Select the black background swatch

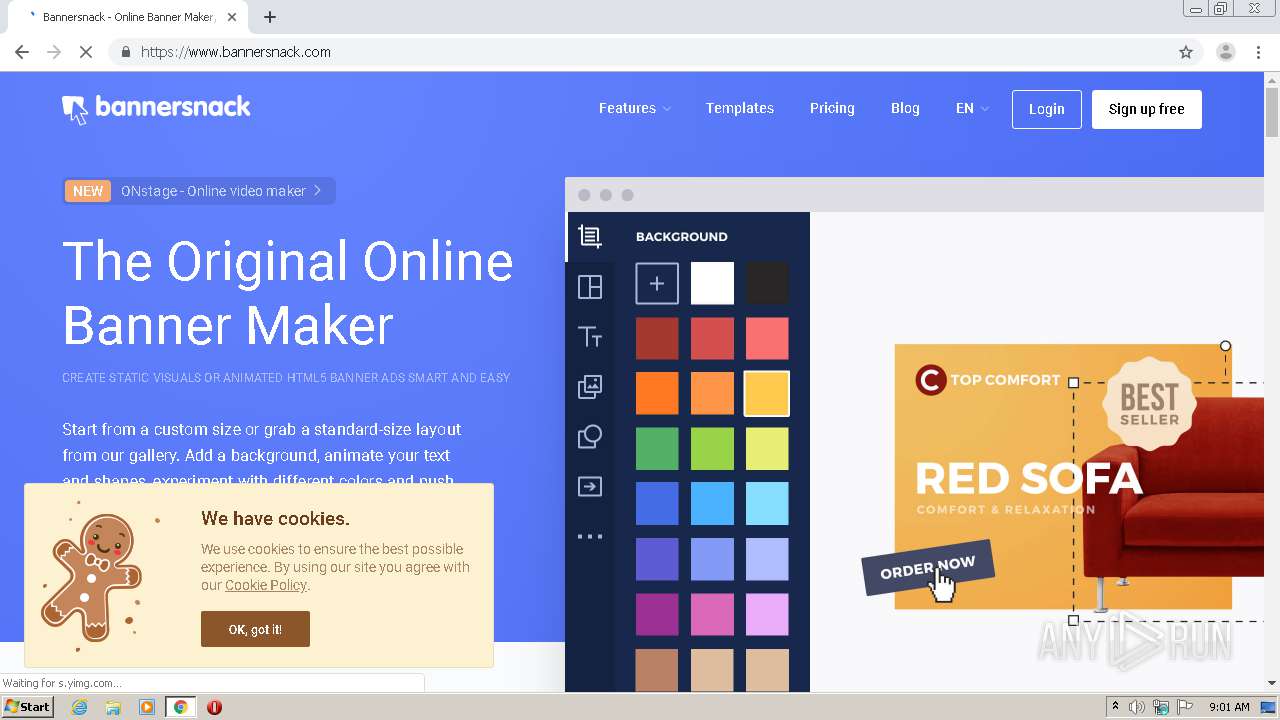point(767,284)
